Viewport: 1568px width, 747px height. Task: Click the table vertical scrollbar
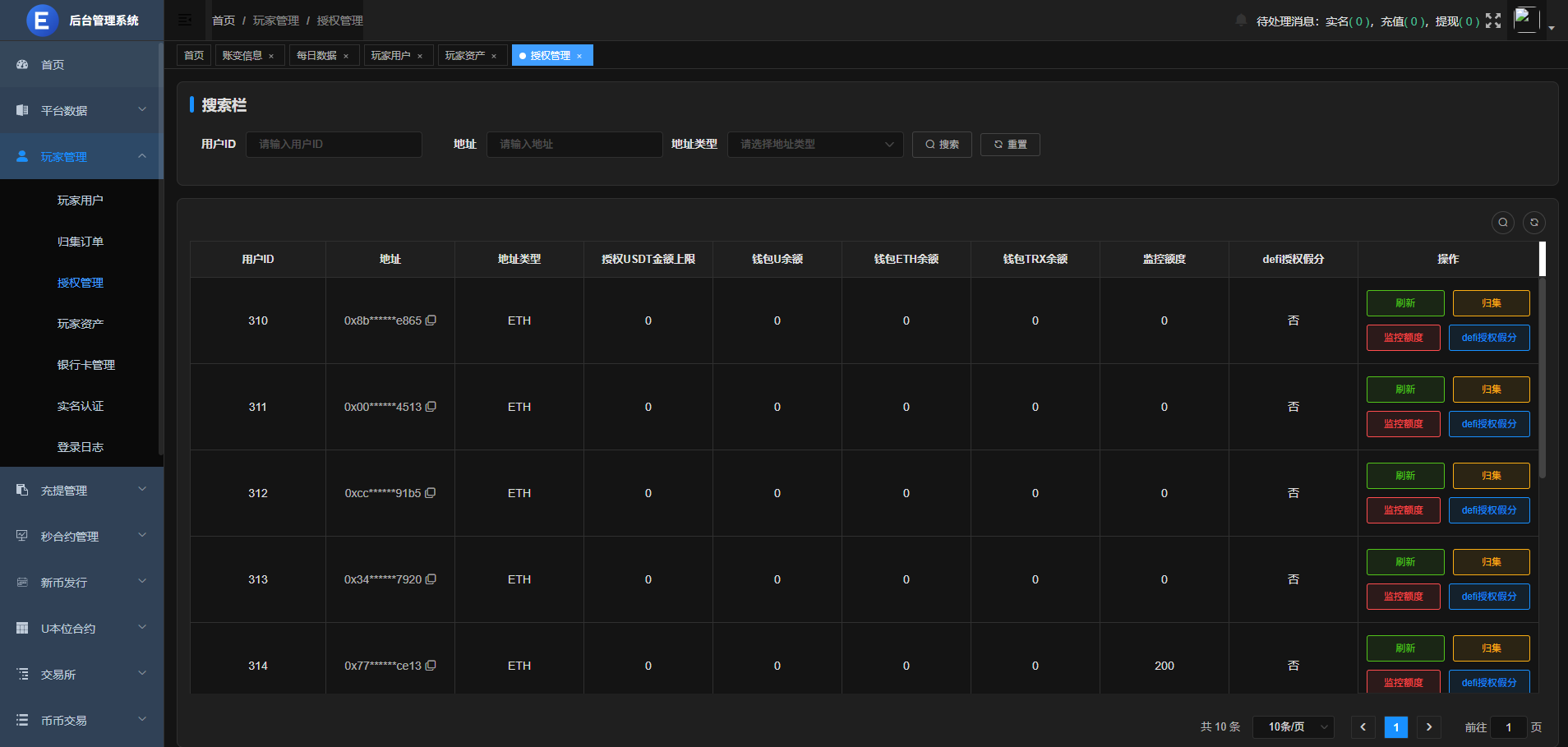1542,378
